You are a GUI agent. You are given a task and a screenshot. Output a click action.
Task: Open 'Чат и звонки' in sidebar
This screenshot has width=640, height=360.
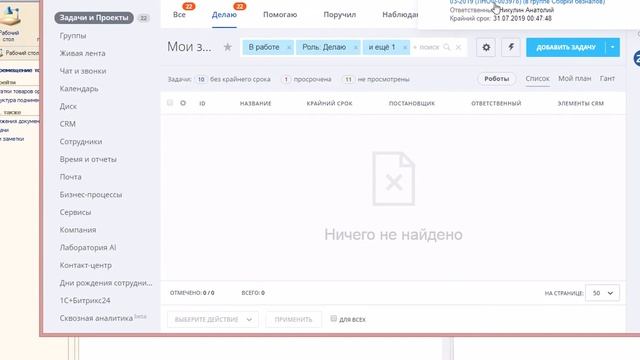(x=83, y=71)
